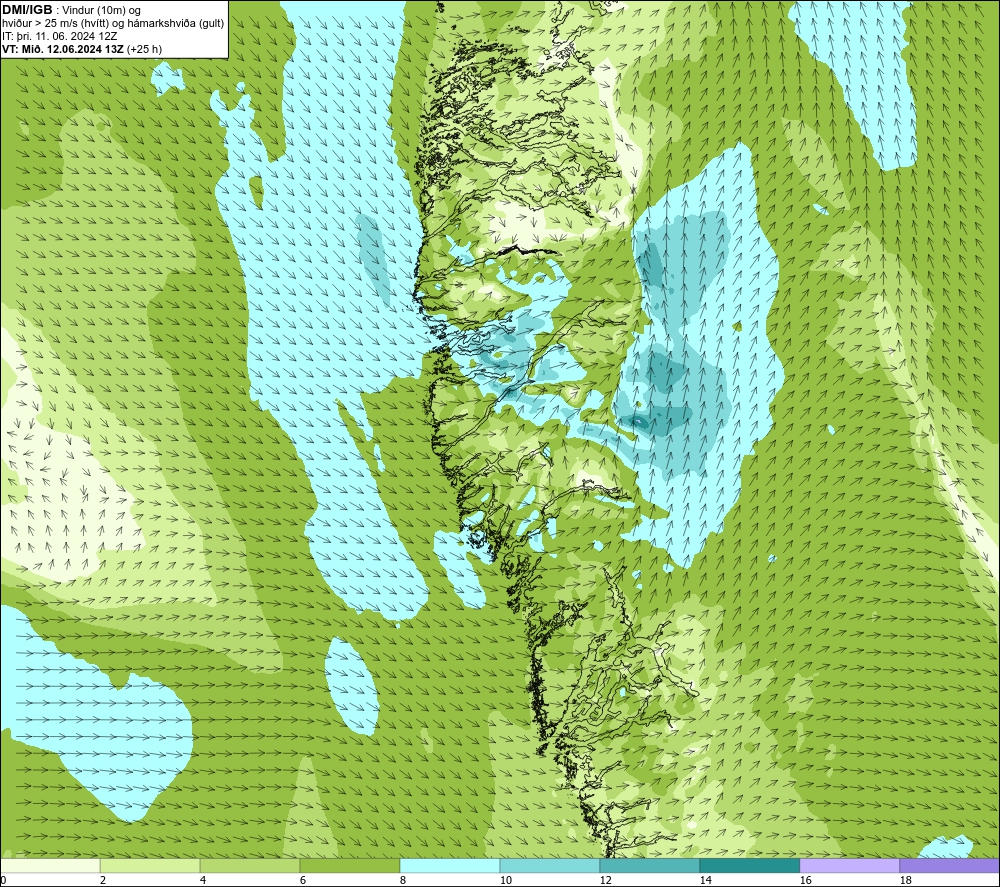Screen dimensions: 1000x887
Task: Click the '0' tick label on the scale
Action: coord(3,881)
